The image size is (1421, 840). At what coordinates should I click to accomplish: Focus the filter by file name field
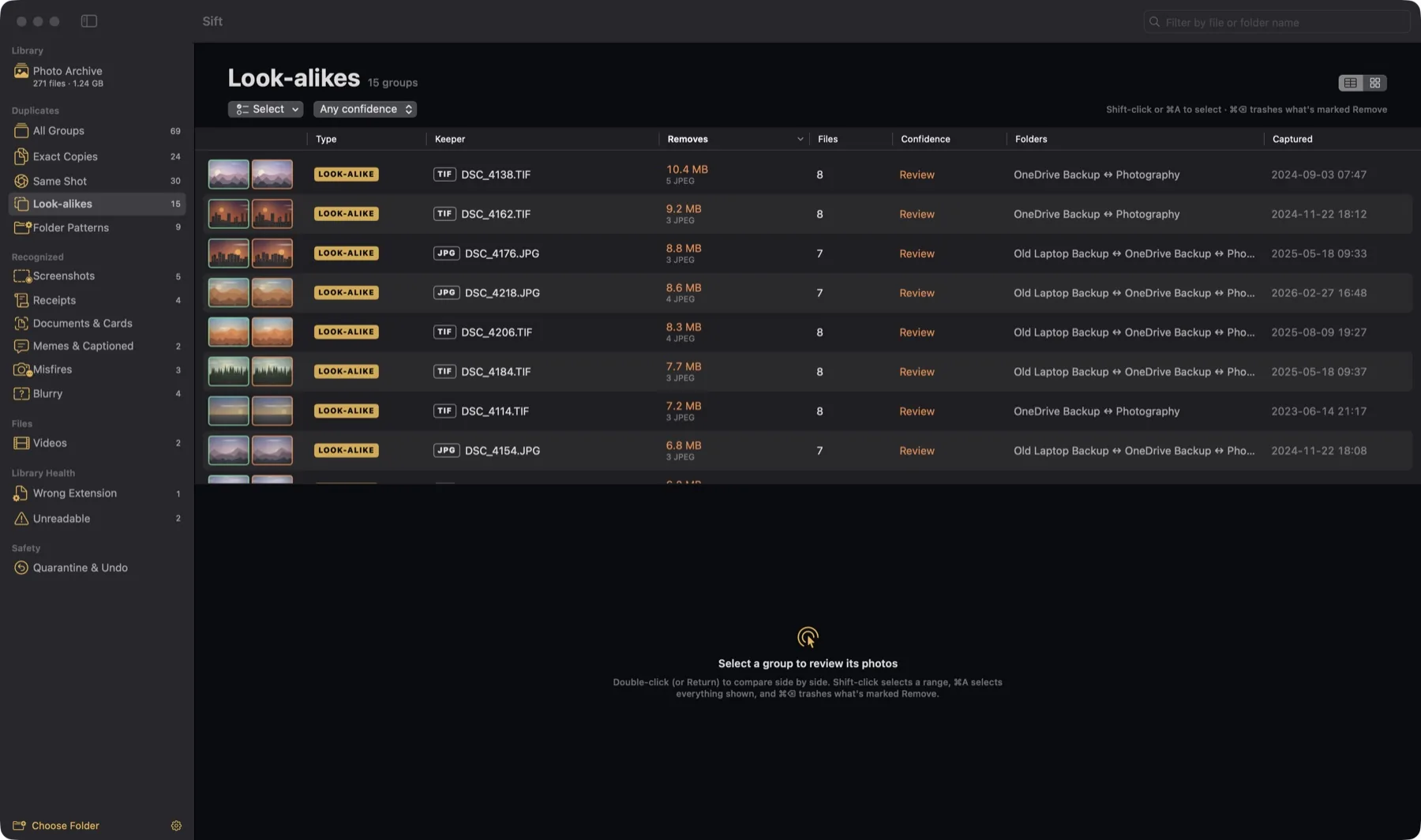tap(1277, 22)
